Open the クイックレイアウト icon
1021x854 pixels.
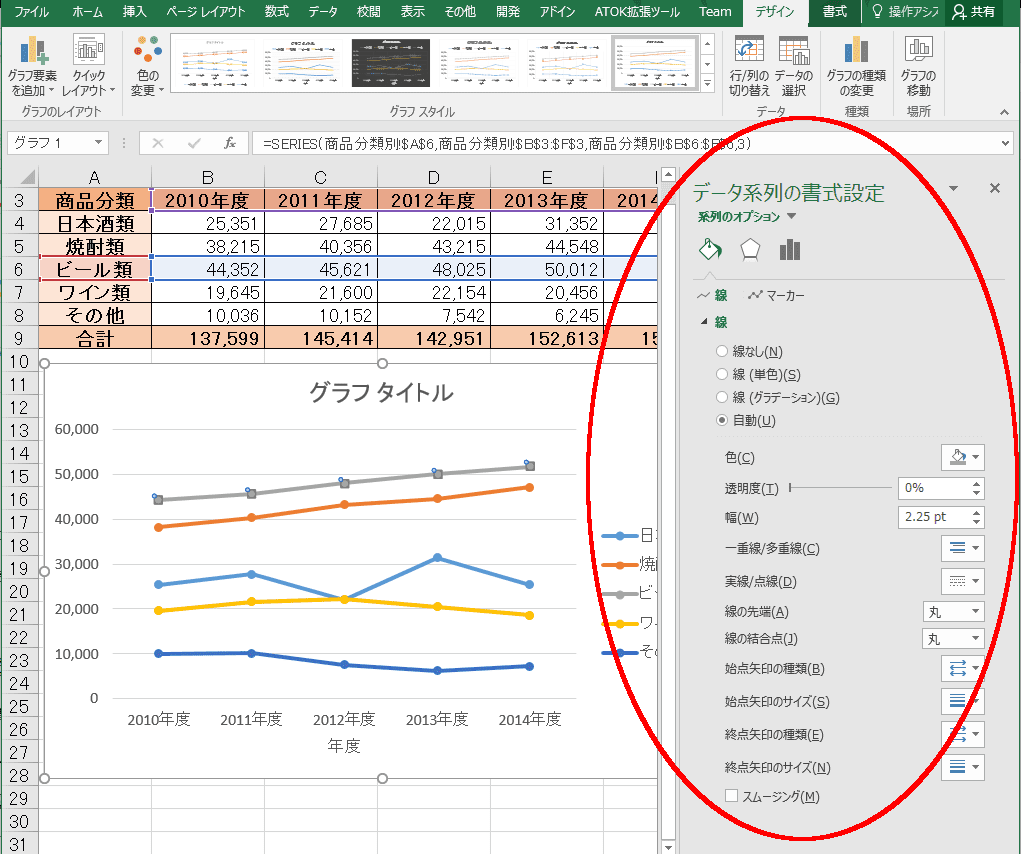click(89, 51)
